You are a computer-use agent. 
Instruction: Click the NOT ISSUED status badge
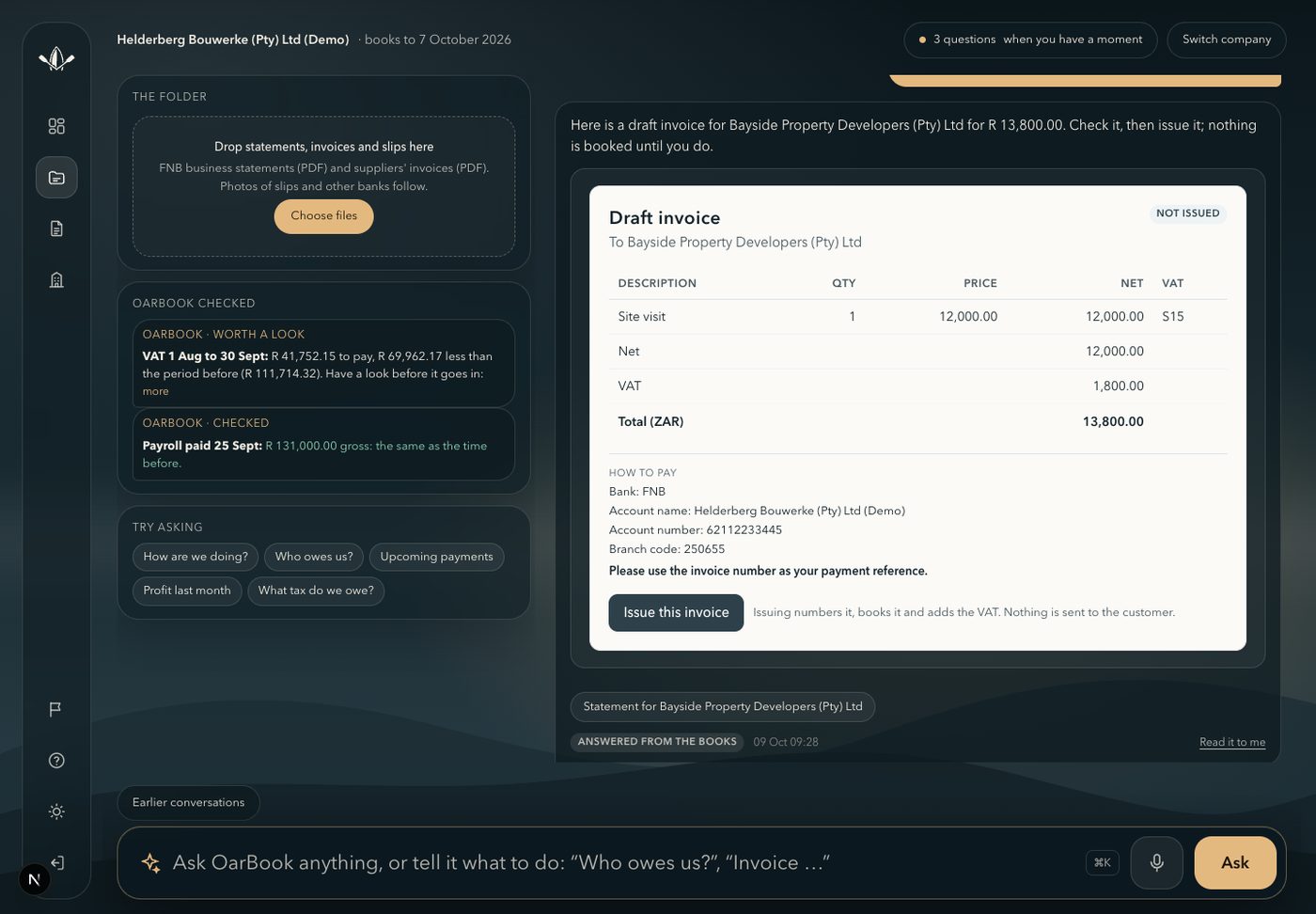click(x=1188, y=213)
